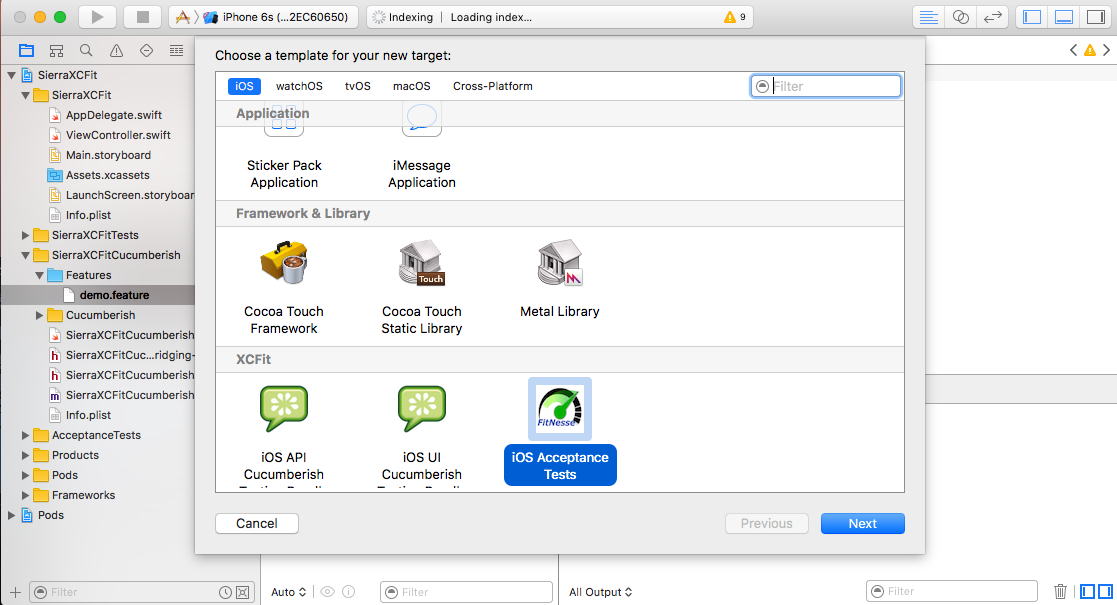Select Cocoa Touch Static Library template

[x=422, y=288]
